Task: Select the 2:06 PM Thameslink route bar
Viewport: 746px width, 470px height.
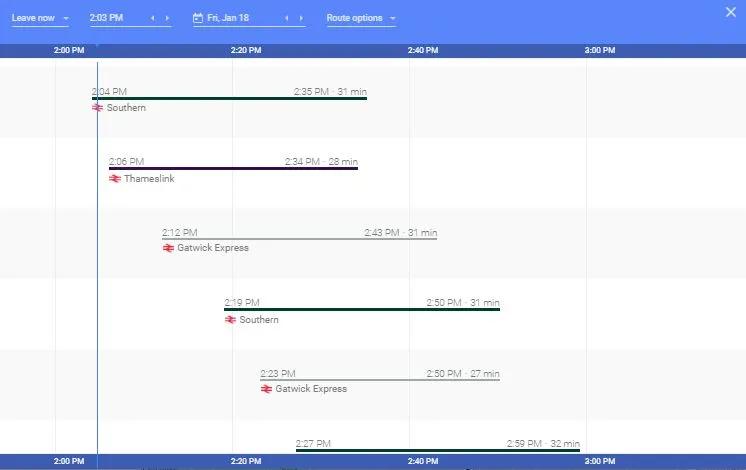Action: (x=233, y=168)
